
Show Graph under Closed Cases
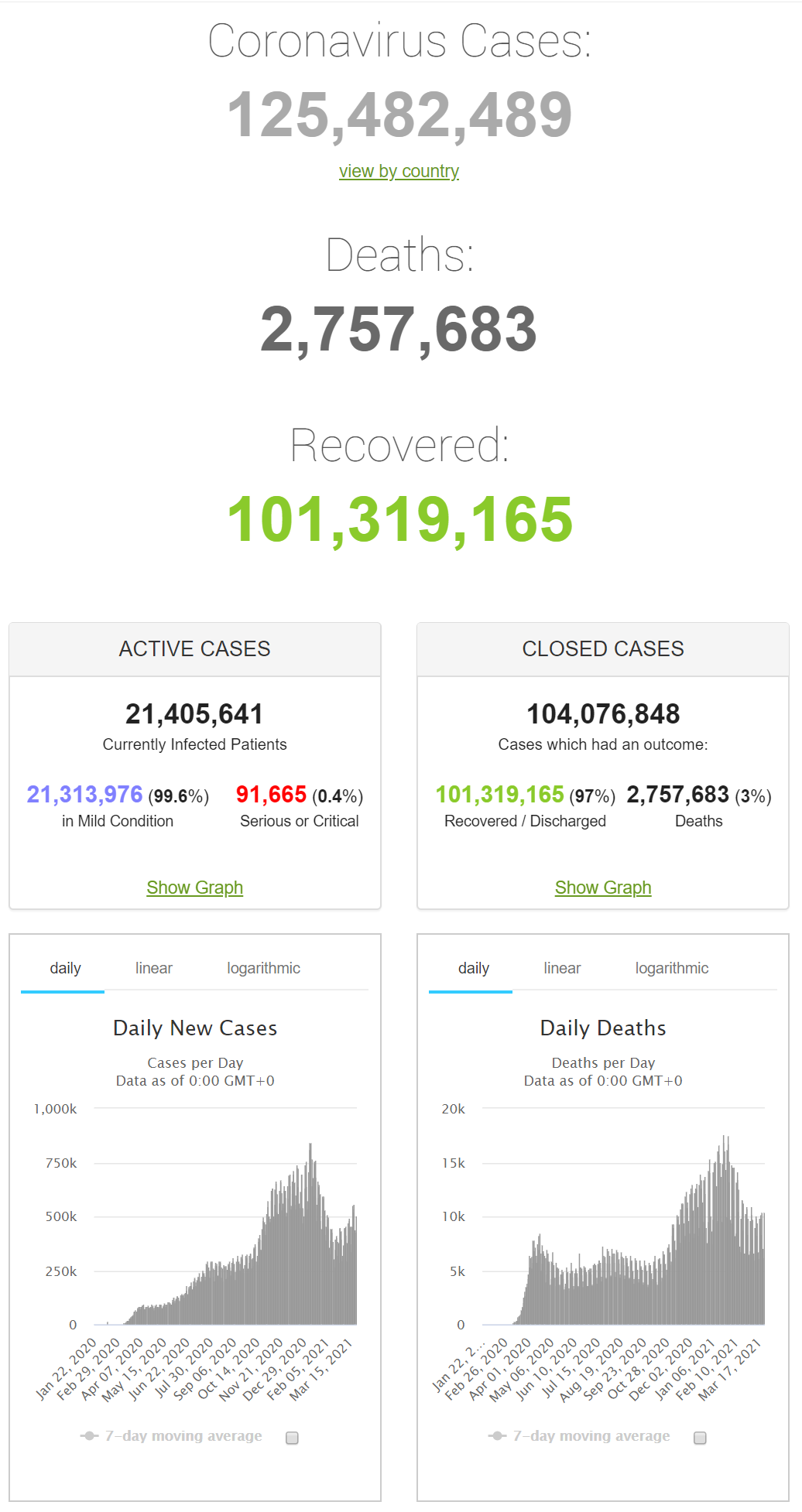coord(603,888)
